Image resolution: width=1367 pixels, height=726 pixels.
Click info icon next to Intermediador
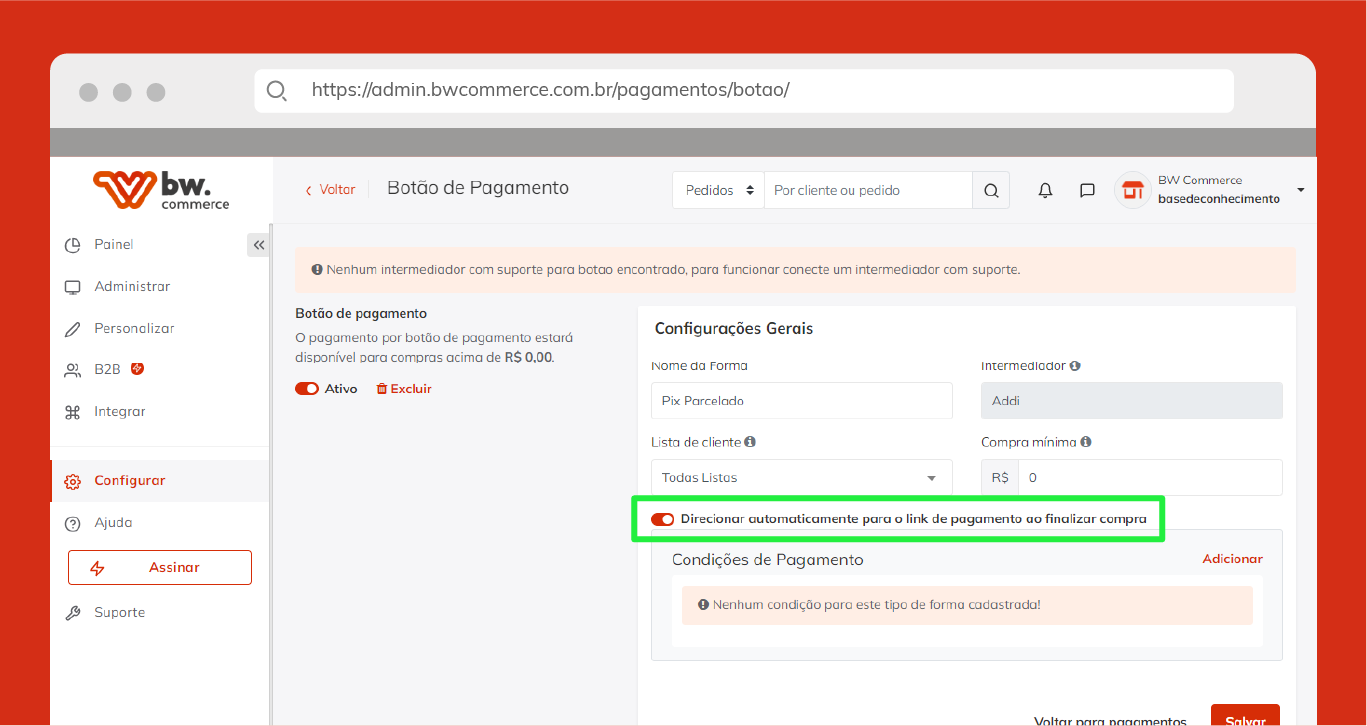[1075, 366]
